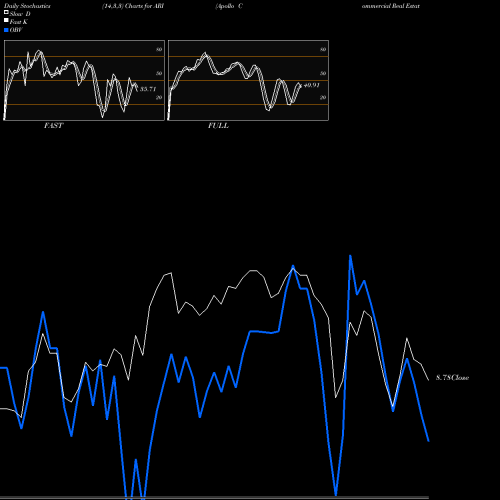
Task: Click the Slow D legend swatch
Action: coord(6,12)
